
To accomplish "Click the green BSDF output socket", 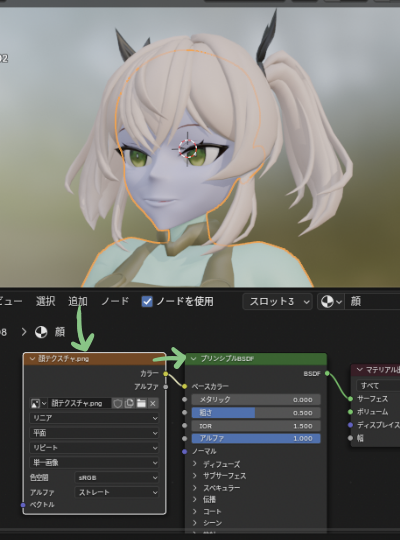I will (x=327, y=373).
